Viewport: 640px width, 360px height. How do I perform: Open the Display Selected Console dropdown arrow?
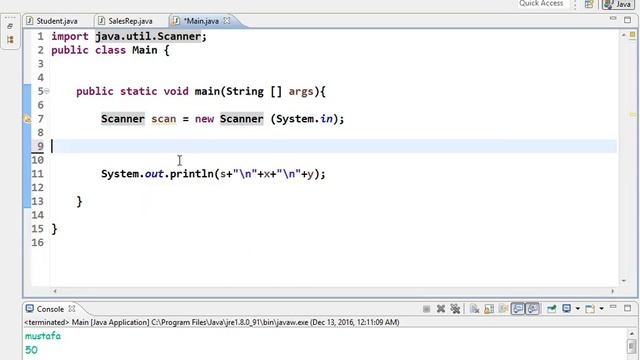pos(578,309)
